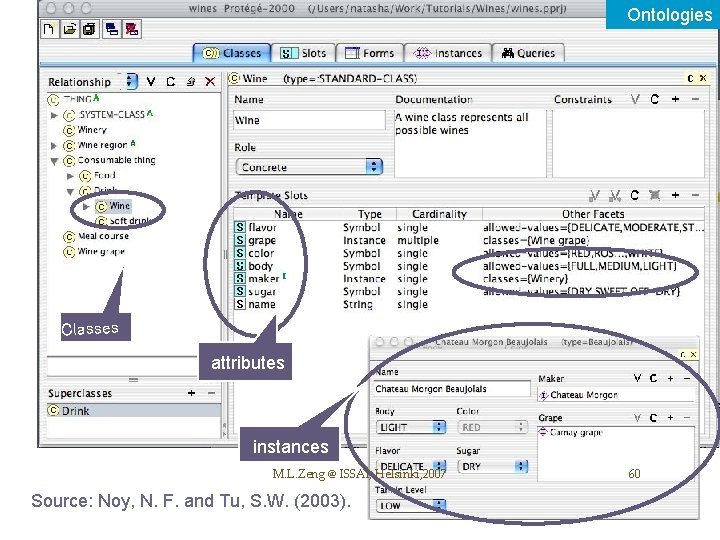Select the Meal course class
The width and height of the screenshot is (720, 540).
pyautogui.click(x=96, y=236)
